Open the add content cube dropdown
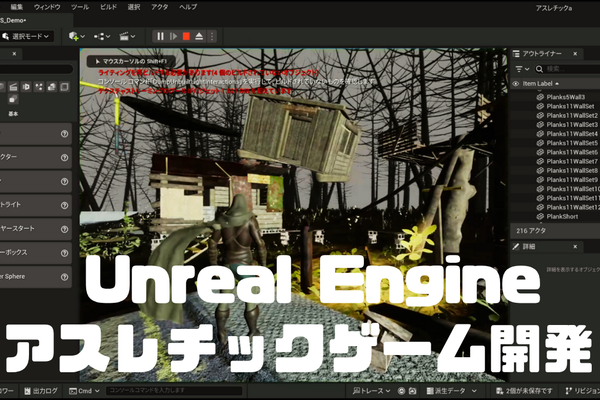The width and height of the screenshot is (600, 400). (77, 36)
